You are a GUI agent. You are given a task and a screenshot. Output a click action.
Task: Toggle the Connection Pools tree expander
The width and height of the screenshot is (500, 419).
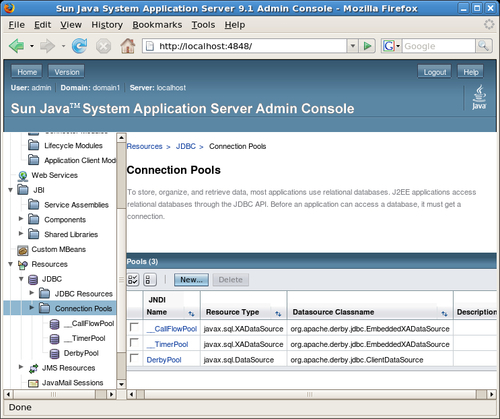coord(31,307)
